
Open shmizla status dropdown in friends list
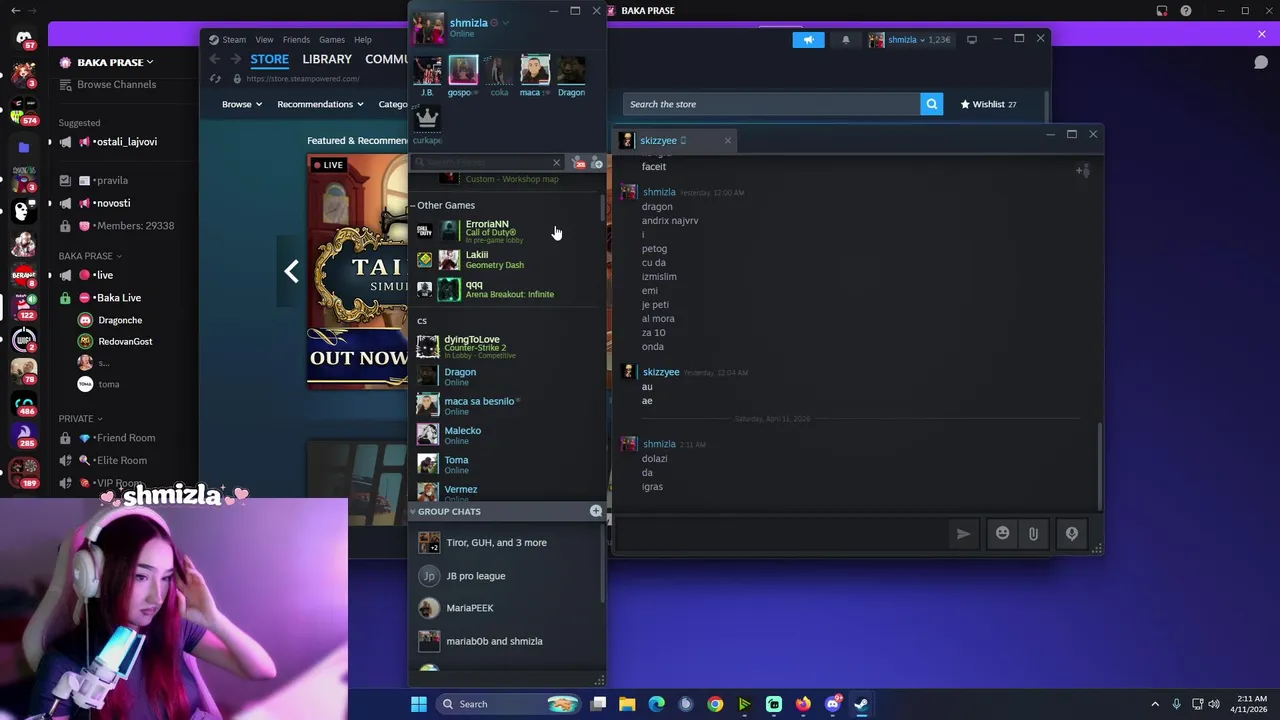[x=505, y=23]
